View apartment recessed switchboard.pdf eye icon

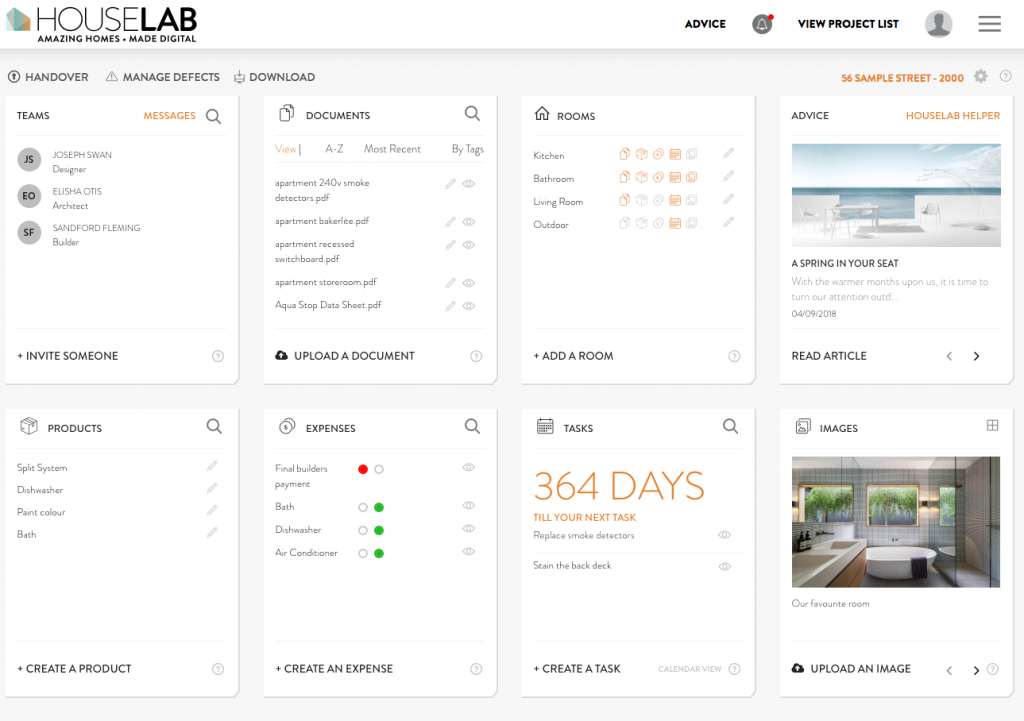(x=468, y=245)
